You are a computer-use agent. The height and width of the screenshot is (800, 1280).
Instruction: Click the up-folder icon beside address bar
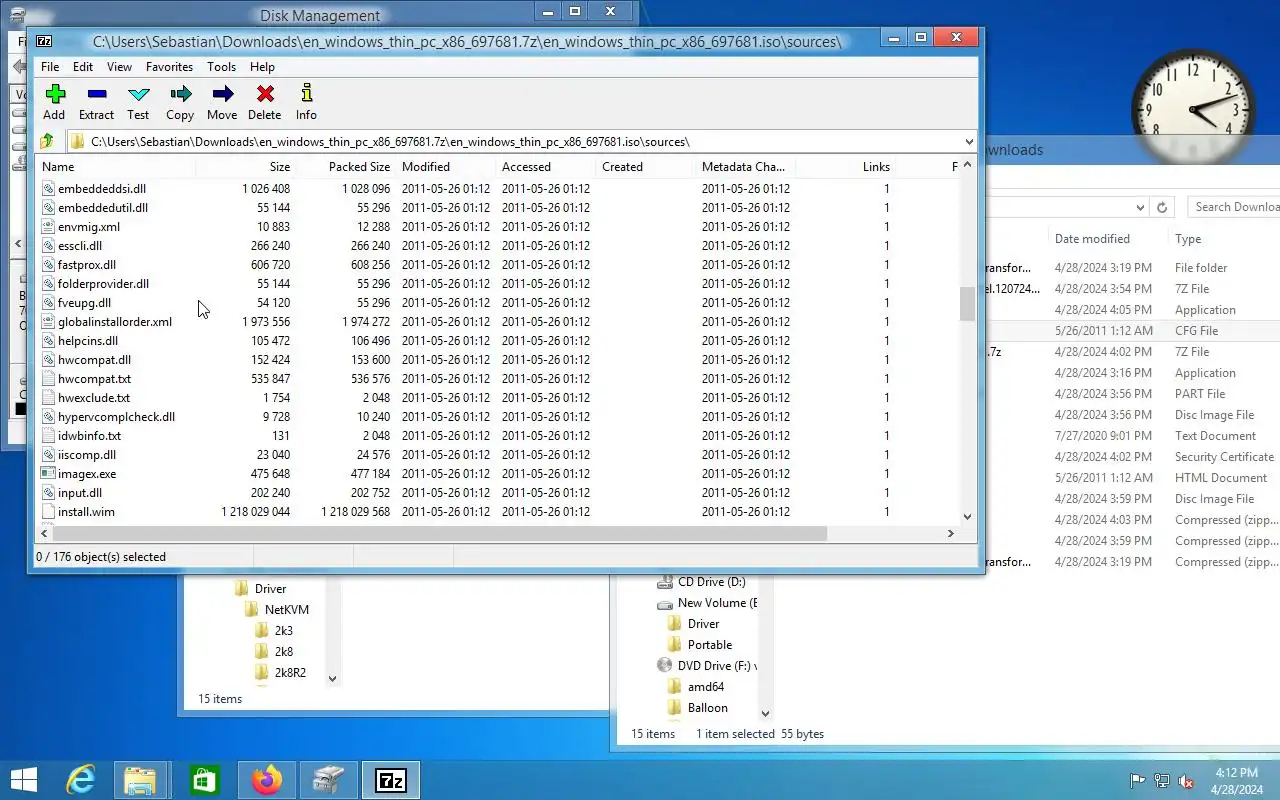tap(47, 141)
